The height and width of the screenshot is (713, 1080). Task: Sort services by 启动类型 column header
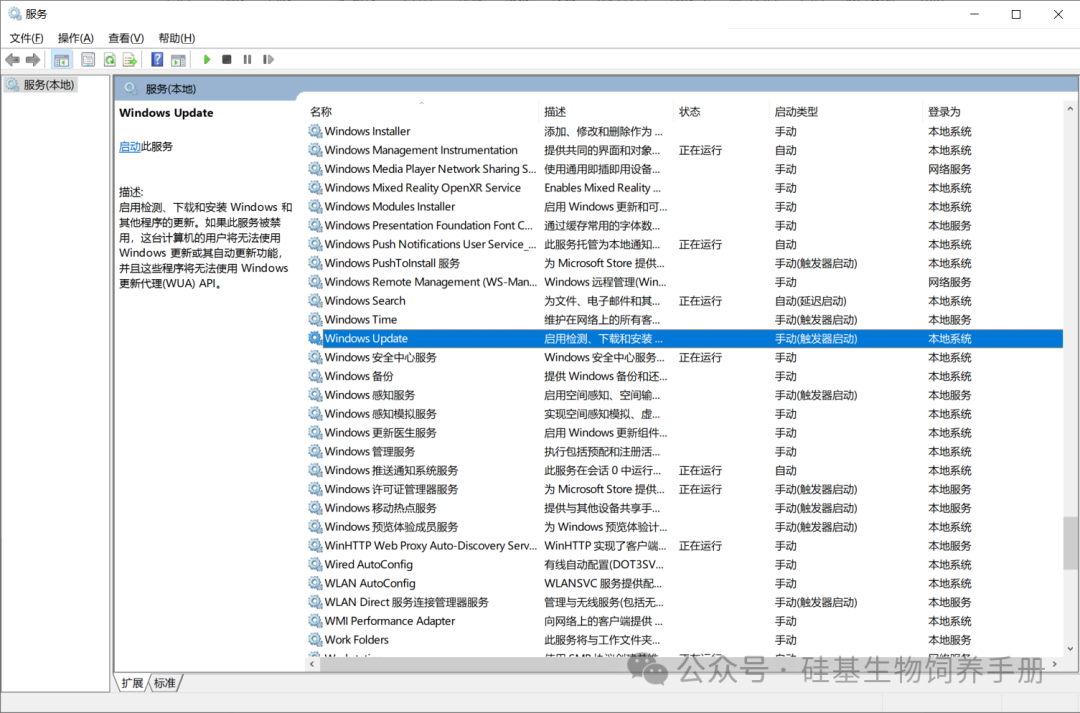tap(796, 111)
